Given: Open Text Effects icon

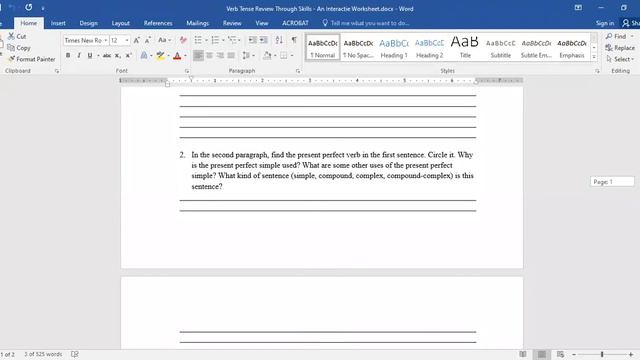Looking at the screenshot, I should click(x=144, y=56).
